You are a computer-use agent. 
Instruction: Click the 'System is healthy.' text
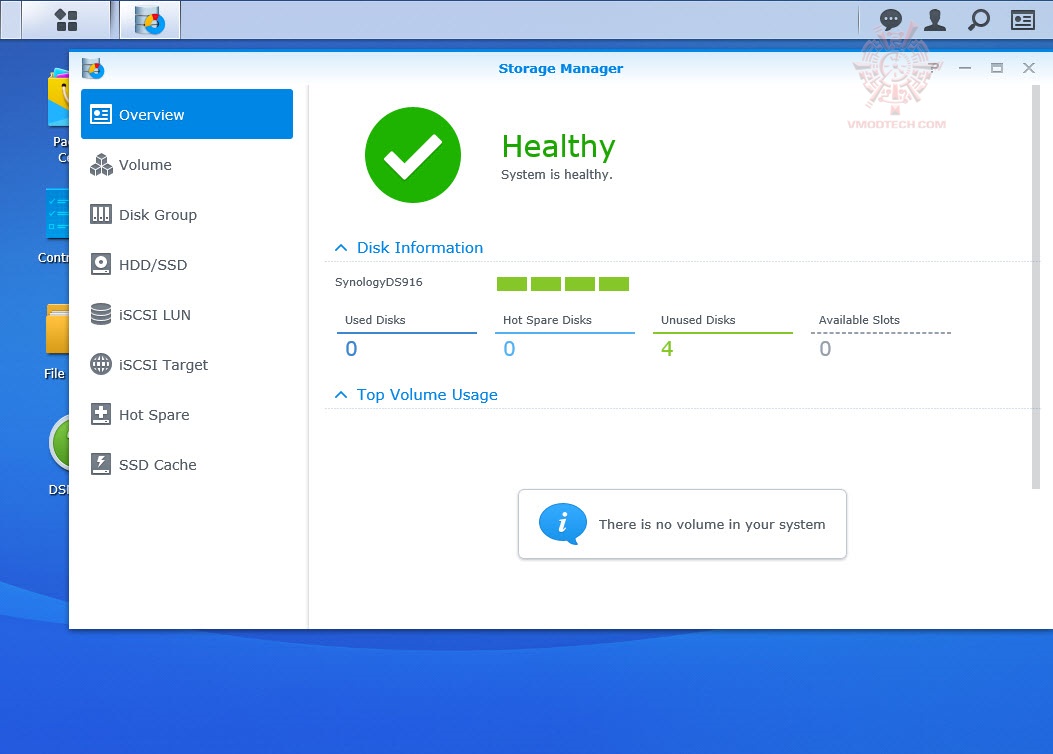[557, 175]
